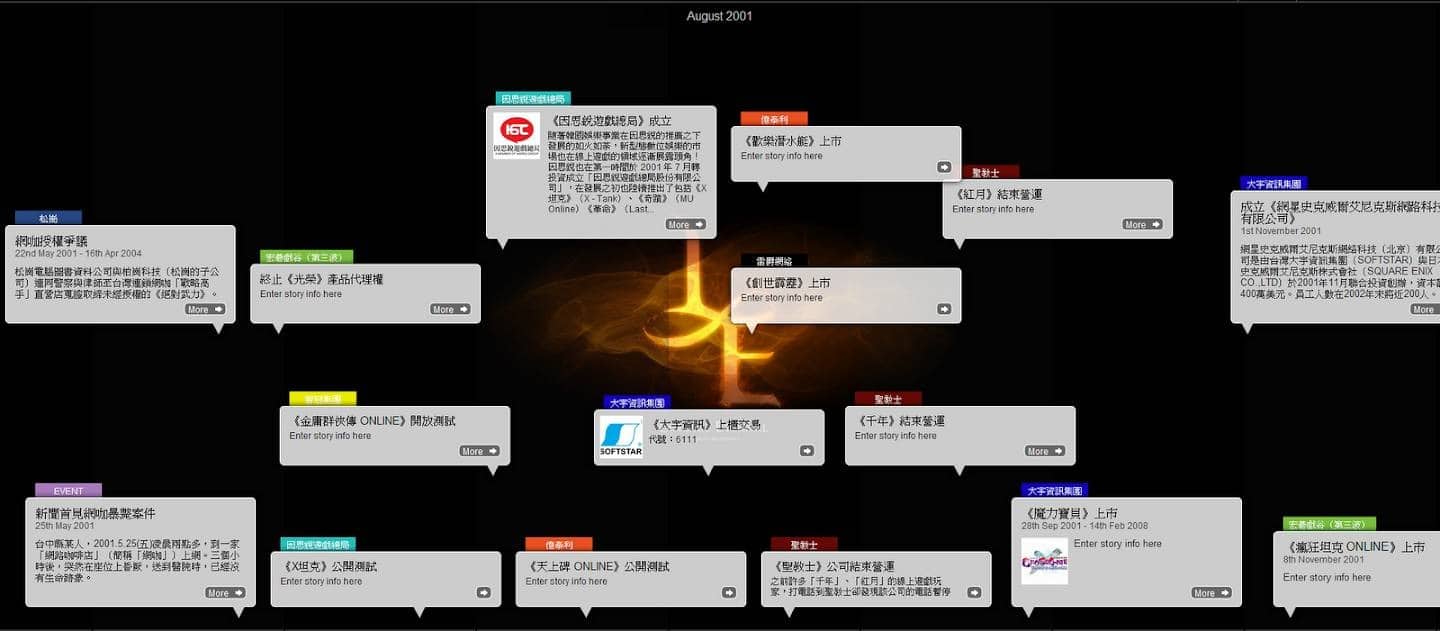Open the 《X坦克》公開測試 story title
This screenshot has height=631, width=1440.
pos(328,567)
